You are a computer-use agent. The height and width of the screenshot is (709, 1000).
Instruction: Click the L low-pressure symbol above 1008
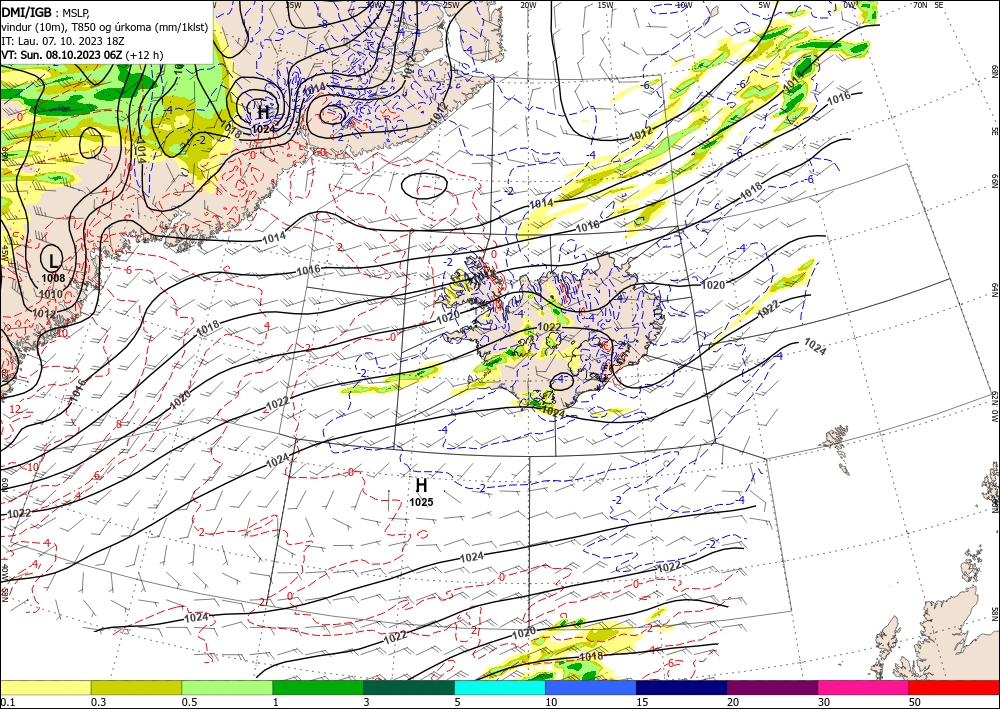coord(52,261)
